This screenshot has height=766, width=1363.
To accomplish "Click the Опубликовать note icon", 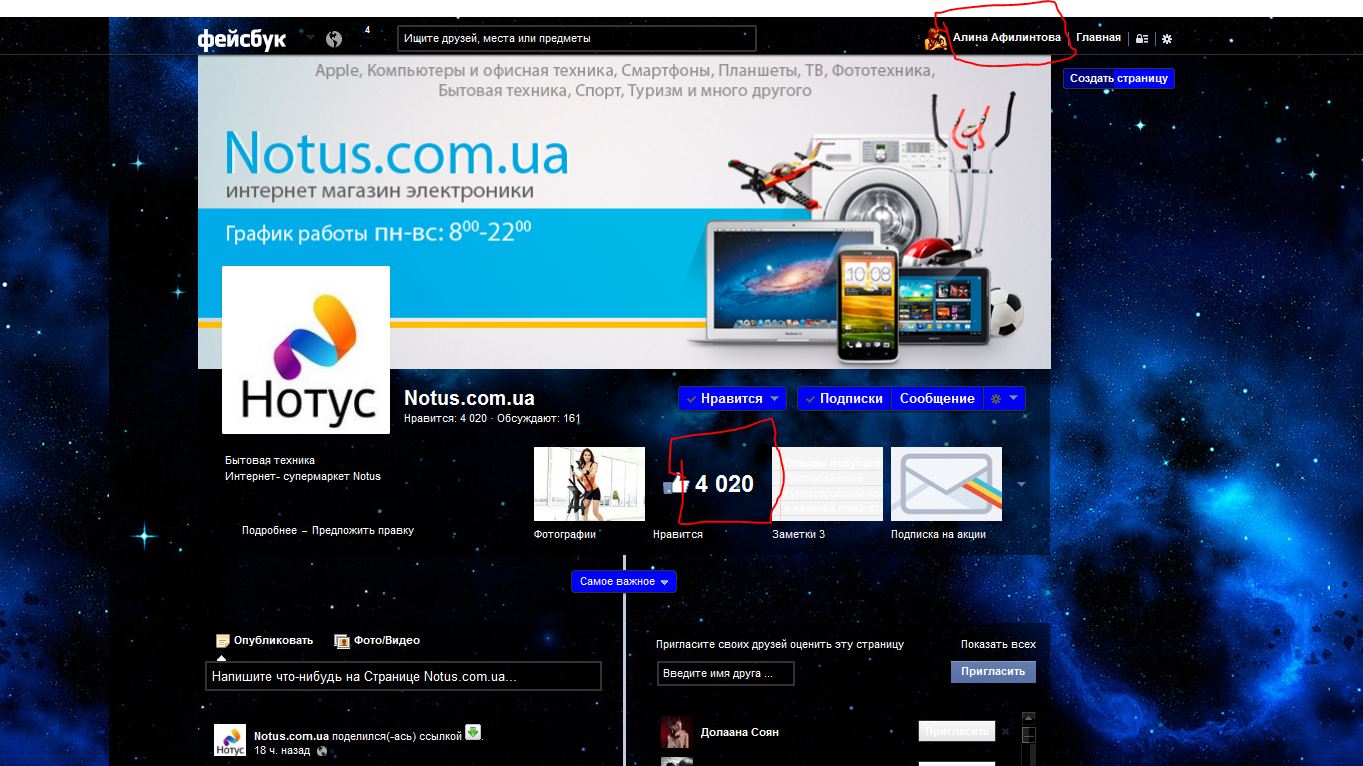I will click(223, 641).
